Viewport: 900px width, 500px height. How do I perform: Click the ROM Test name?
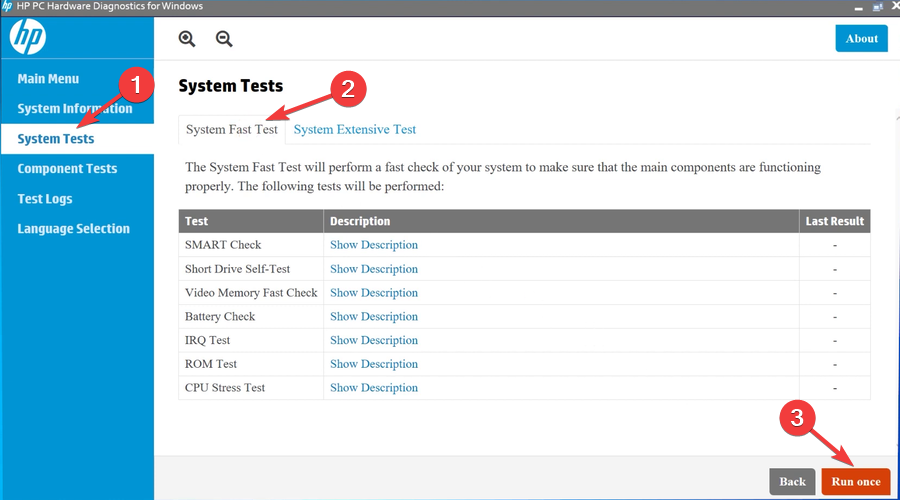[211, 364]
